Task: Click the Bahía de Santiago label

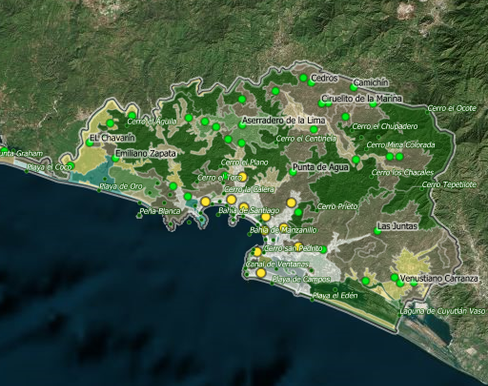Action: (248, 210)
